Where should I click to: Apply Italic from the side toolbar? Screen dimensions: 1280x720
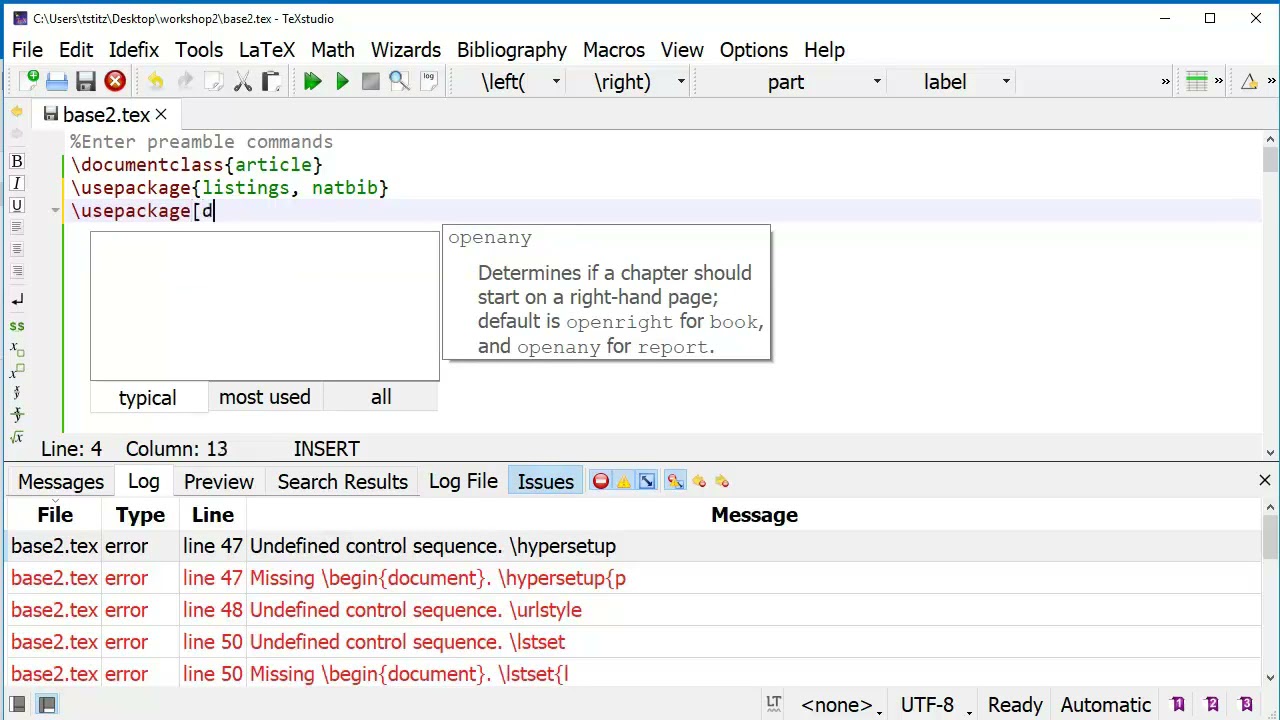(17, 183)
